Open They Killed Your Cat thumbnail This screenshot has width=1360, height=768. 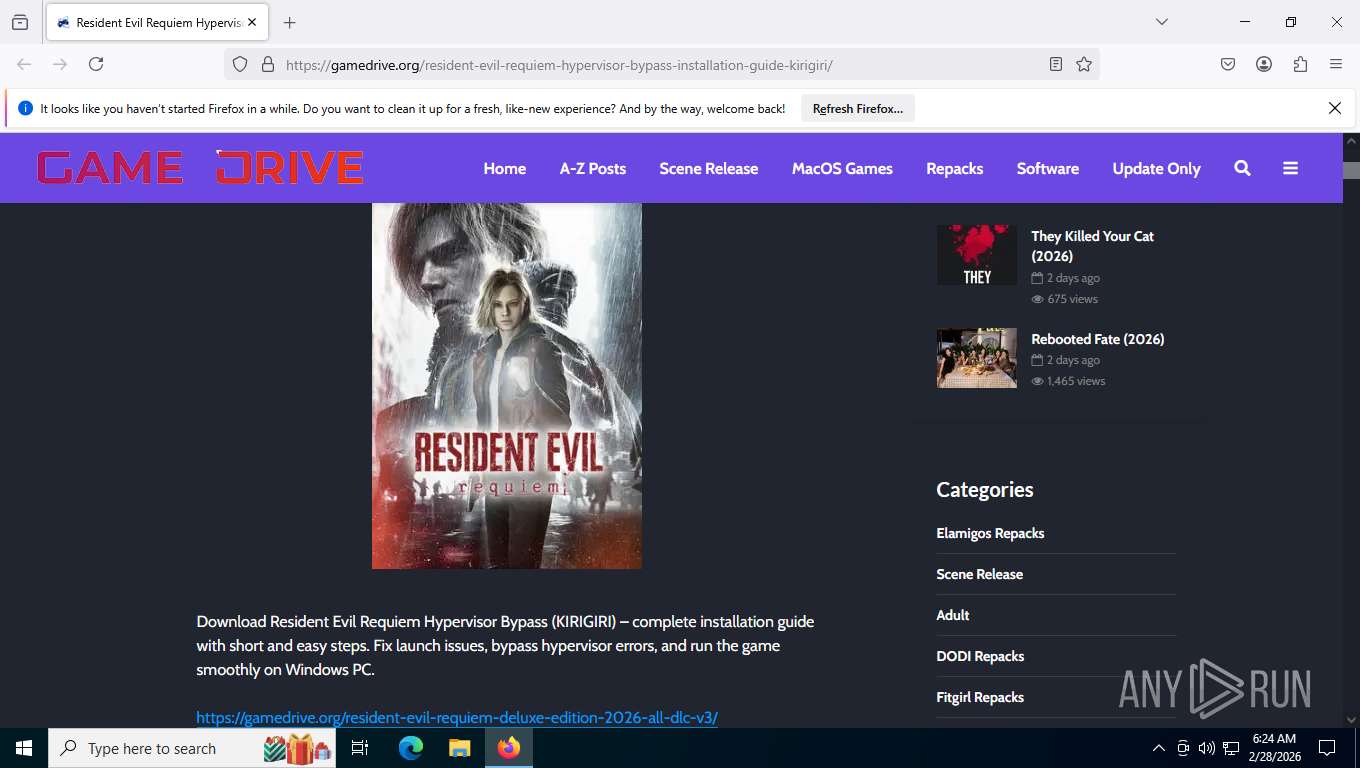pyautogui.click(x=977, y=255)
